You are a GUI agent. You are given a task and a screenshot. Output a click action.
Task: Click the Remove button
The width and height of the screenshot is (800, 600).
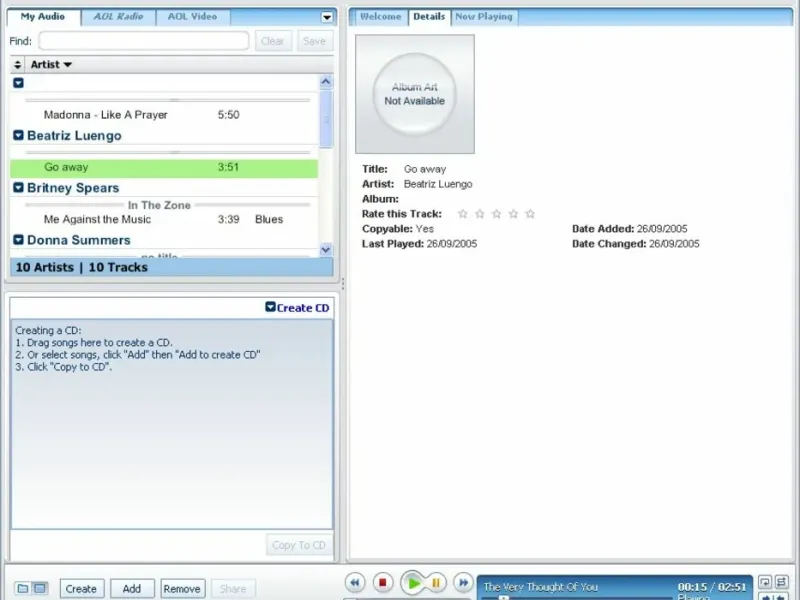click(182, 589)
